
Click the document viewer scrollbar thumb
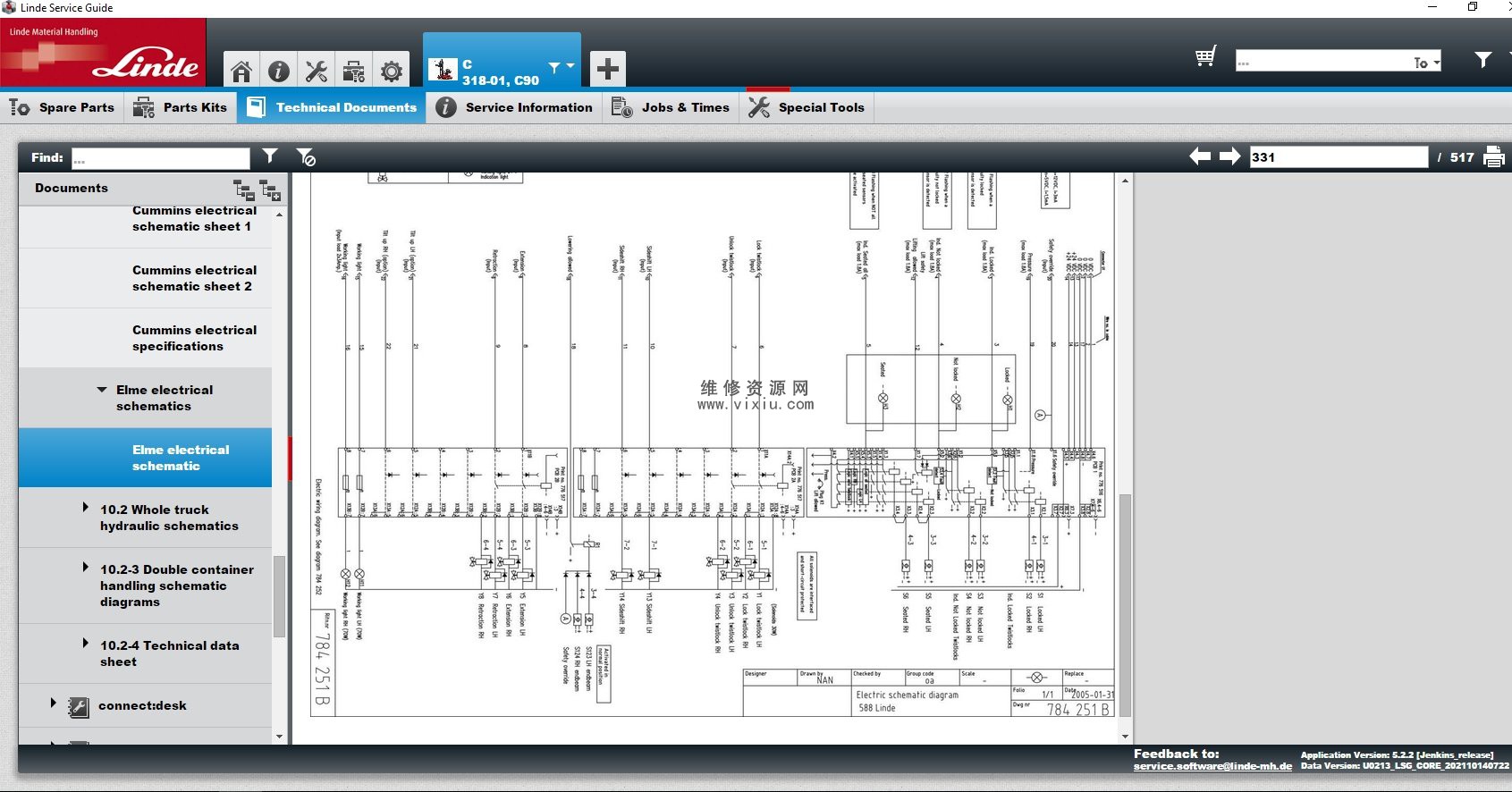(x=1125, y=604)
